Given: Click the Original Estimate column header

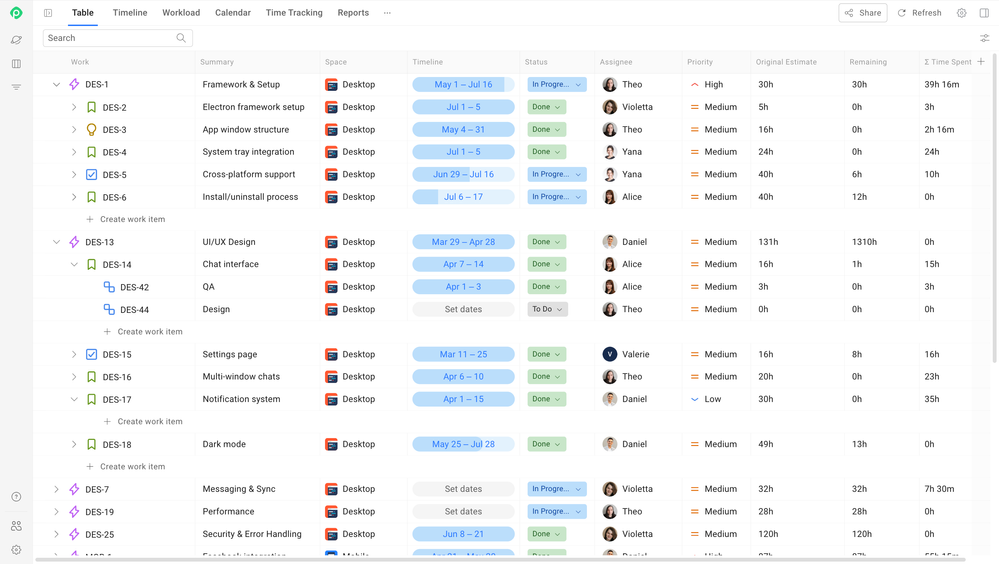Looking at the screenshot, I should tap(786, 62).
